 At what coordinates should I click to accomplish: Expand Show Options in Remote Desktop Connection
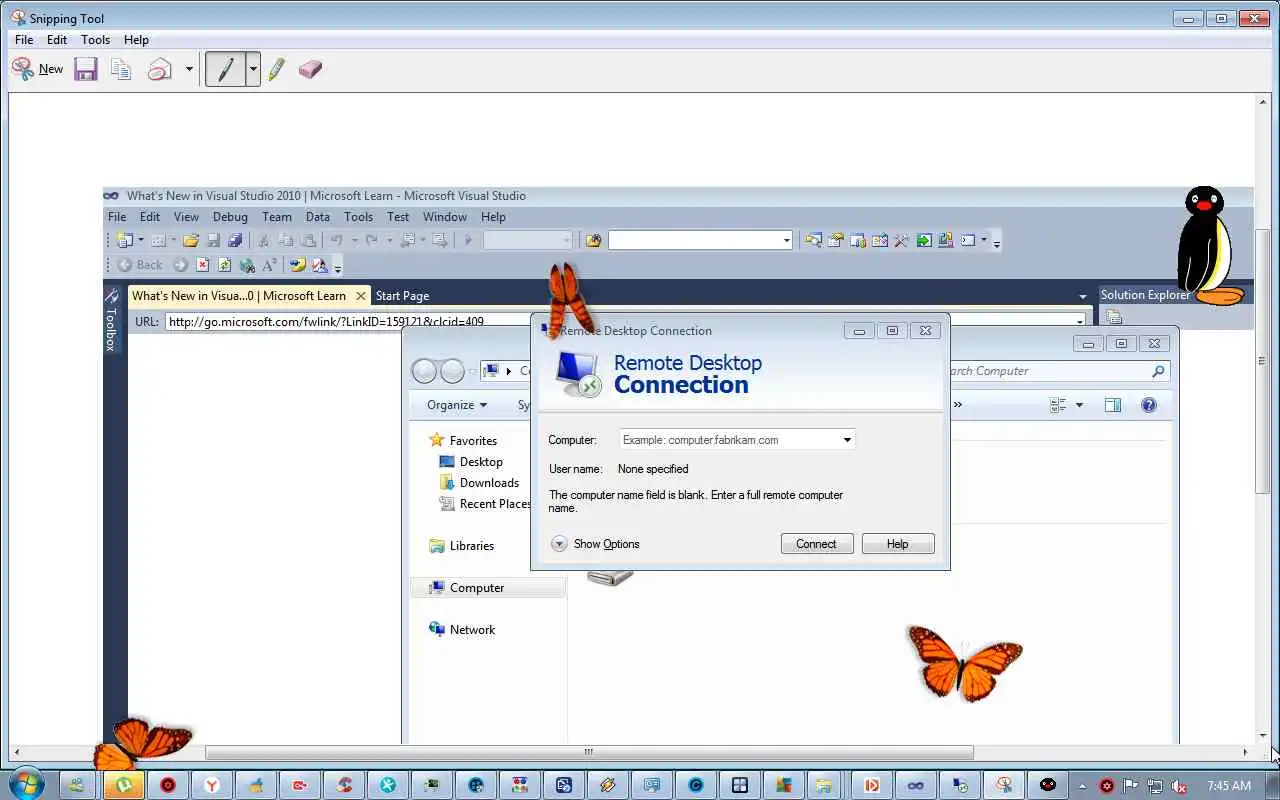pyautogui.click(x=595, y=544)
